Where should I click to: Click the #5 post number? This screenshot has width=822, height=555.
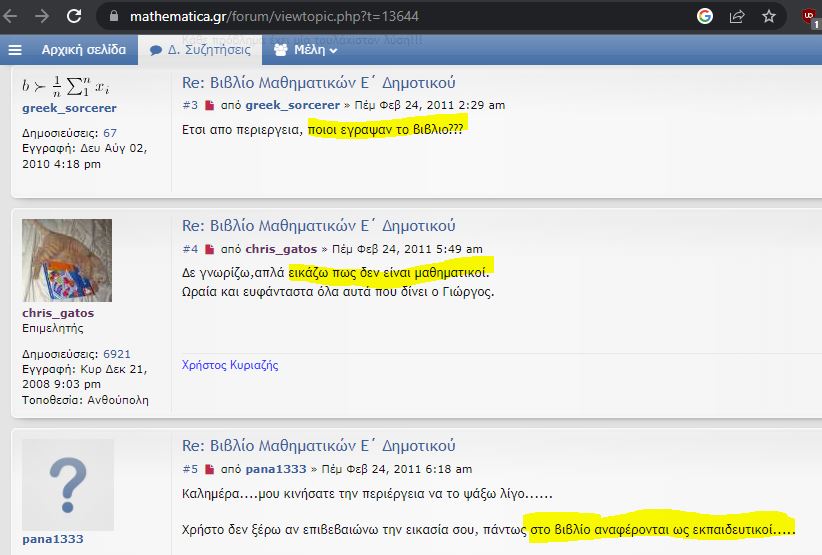coord(190,469)
